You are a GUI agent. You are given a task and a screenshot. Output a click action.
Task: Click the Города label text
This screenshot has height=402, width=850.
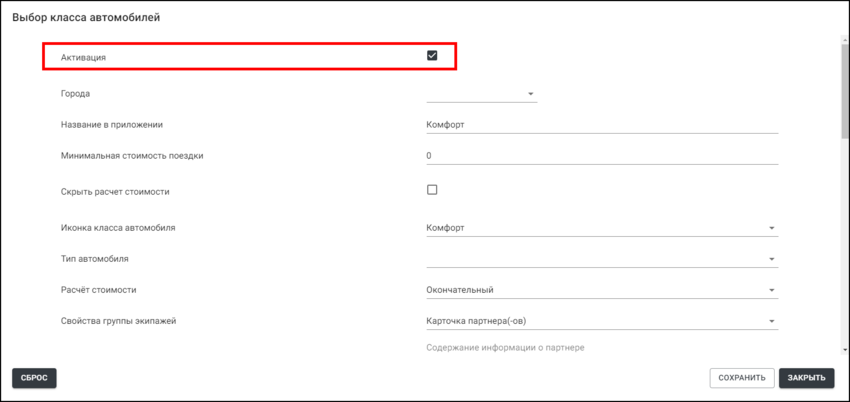[x=76, y=94]
